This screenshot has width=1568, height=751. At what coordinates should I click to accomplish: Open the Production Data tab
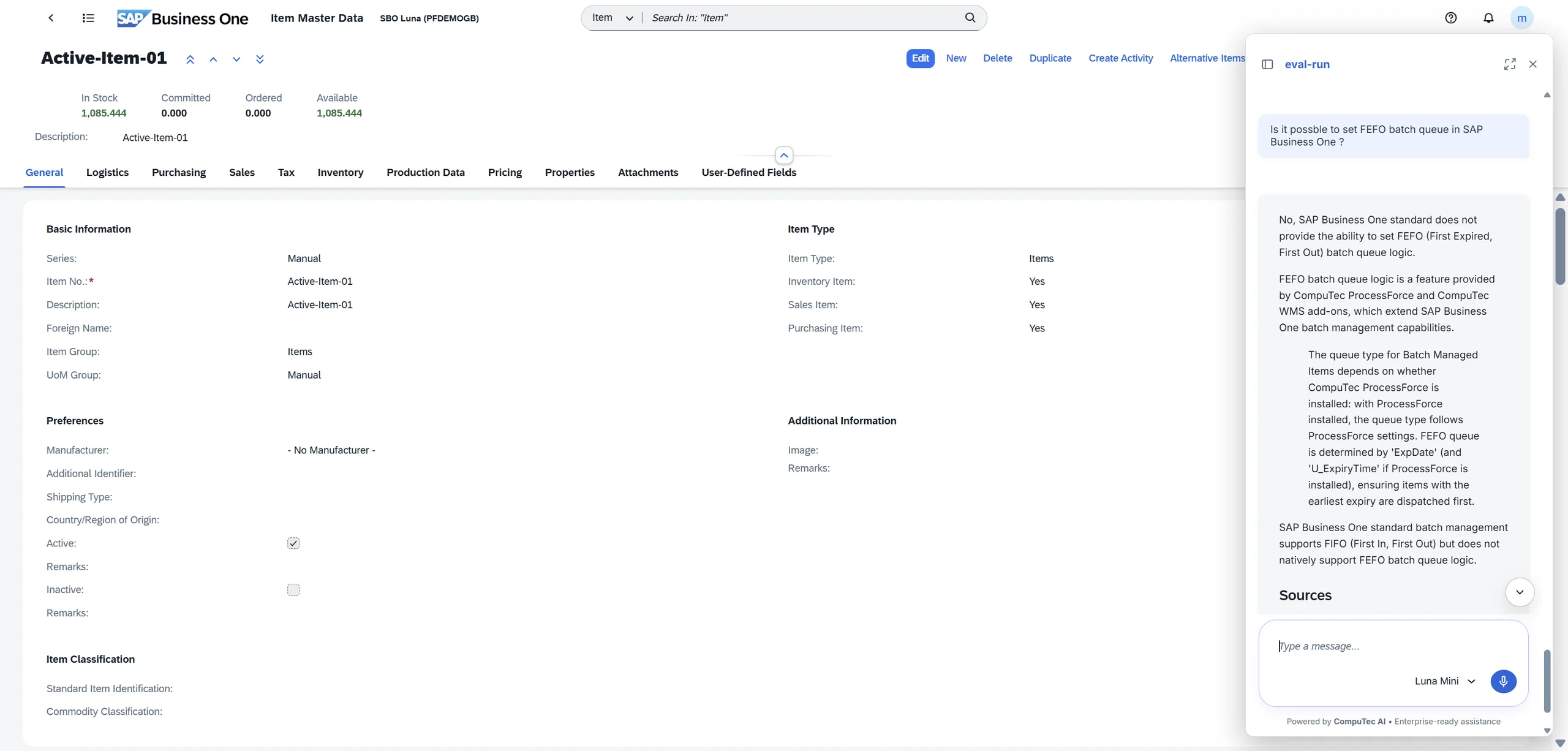click(426, 173)
